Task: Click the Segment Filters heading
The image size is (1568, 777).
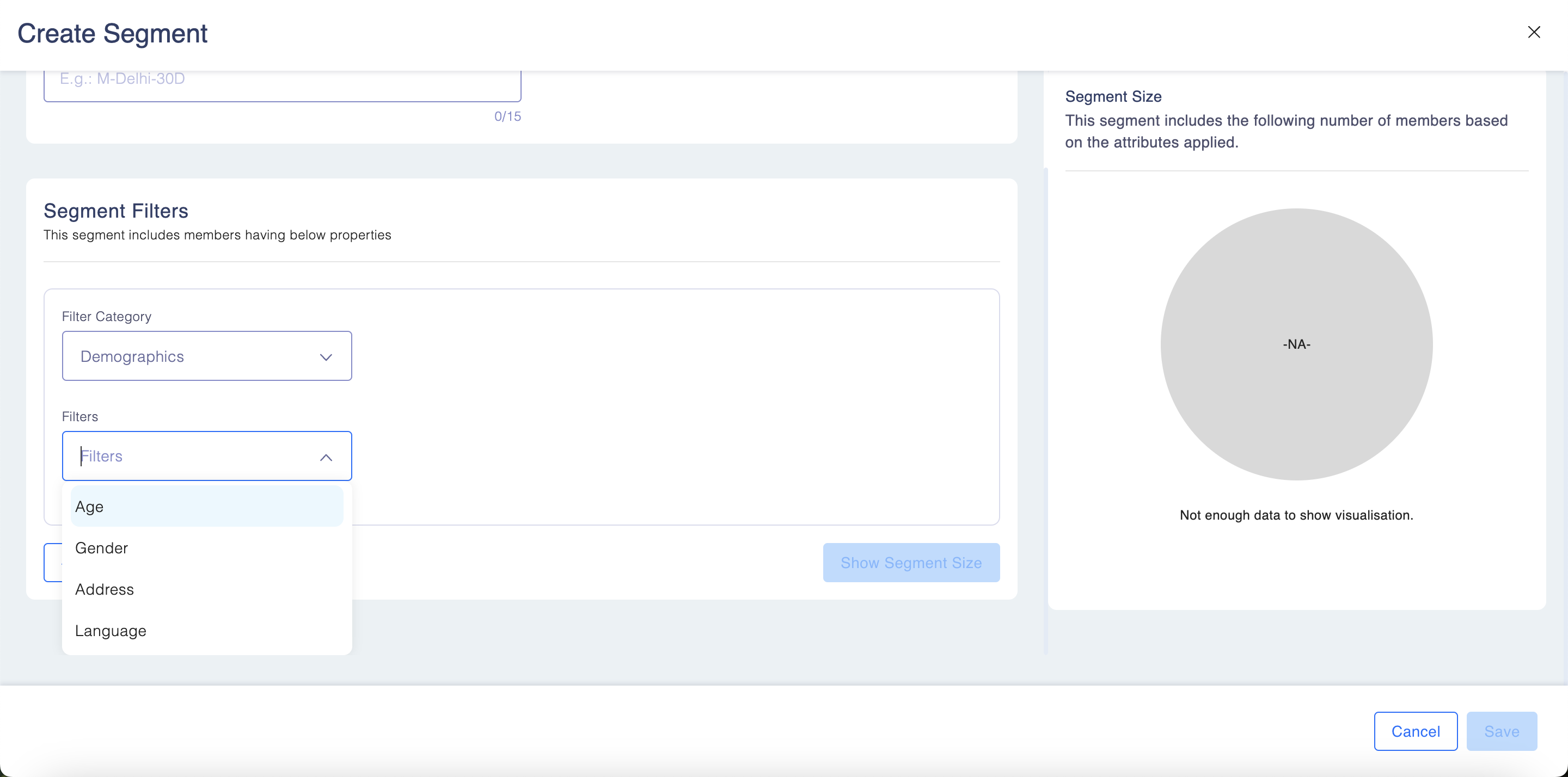Action: [x=115, y=211]
